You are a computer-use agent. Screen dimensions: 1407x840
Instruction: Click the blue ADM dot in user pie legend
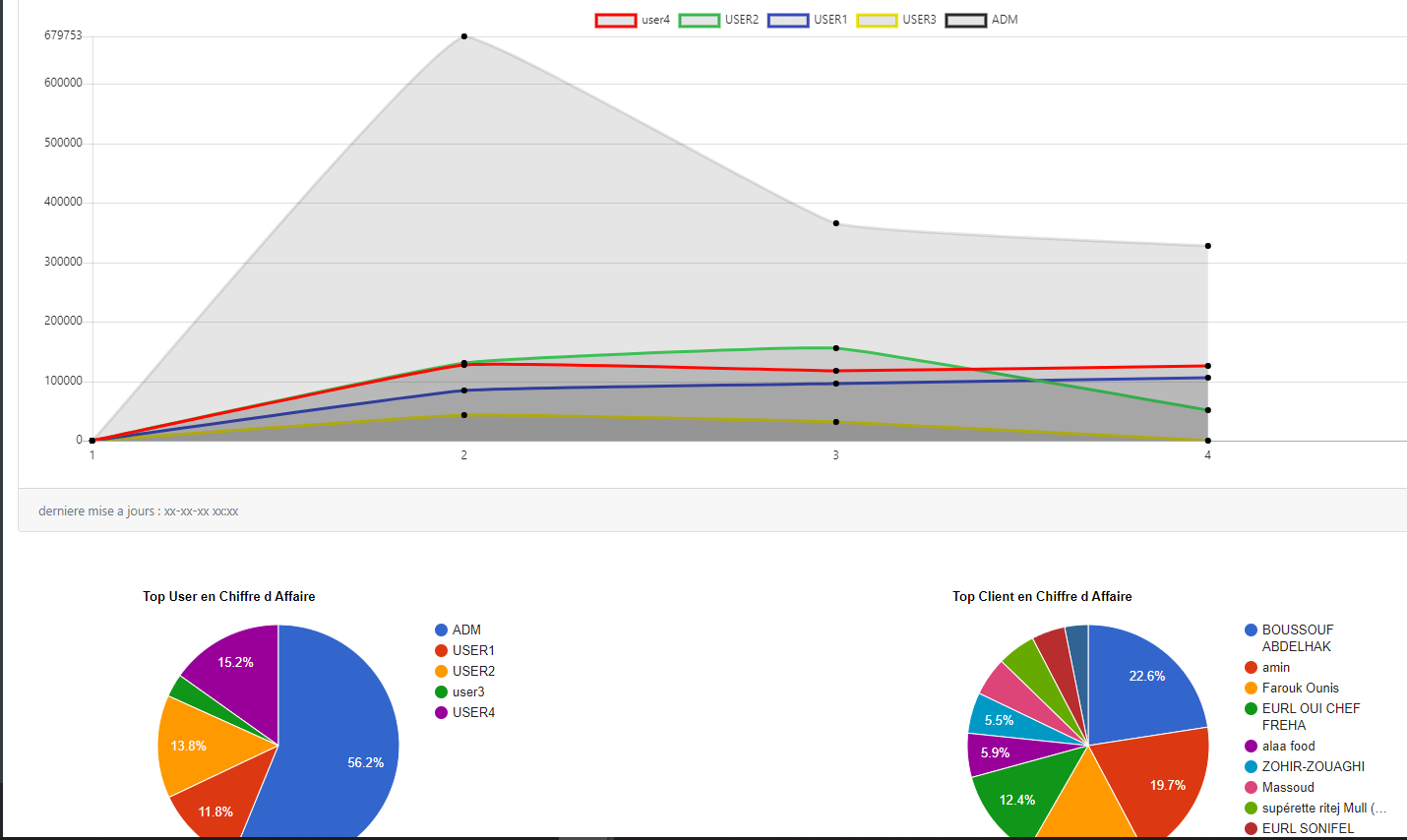[x=442, y=630]
